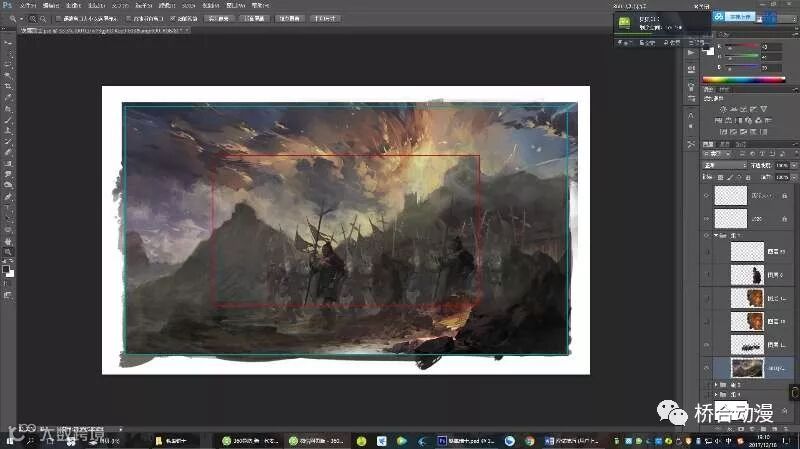Screen dimensions: 800x449
Task: Open the zoom tool preset picker arrow
Action: point(21,19)
